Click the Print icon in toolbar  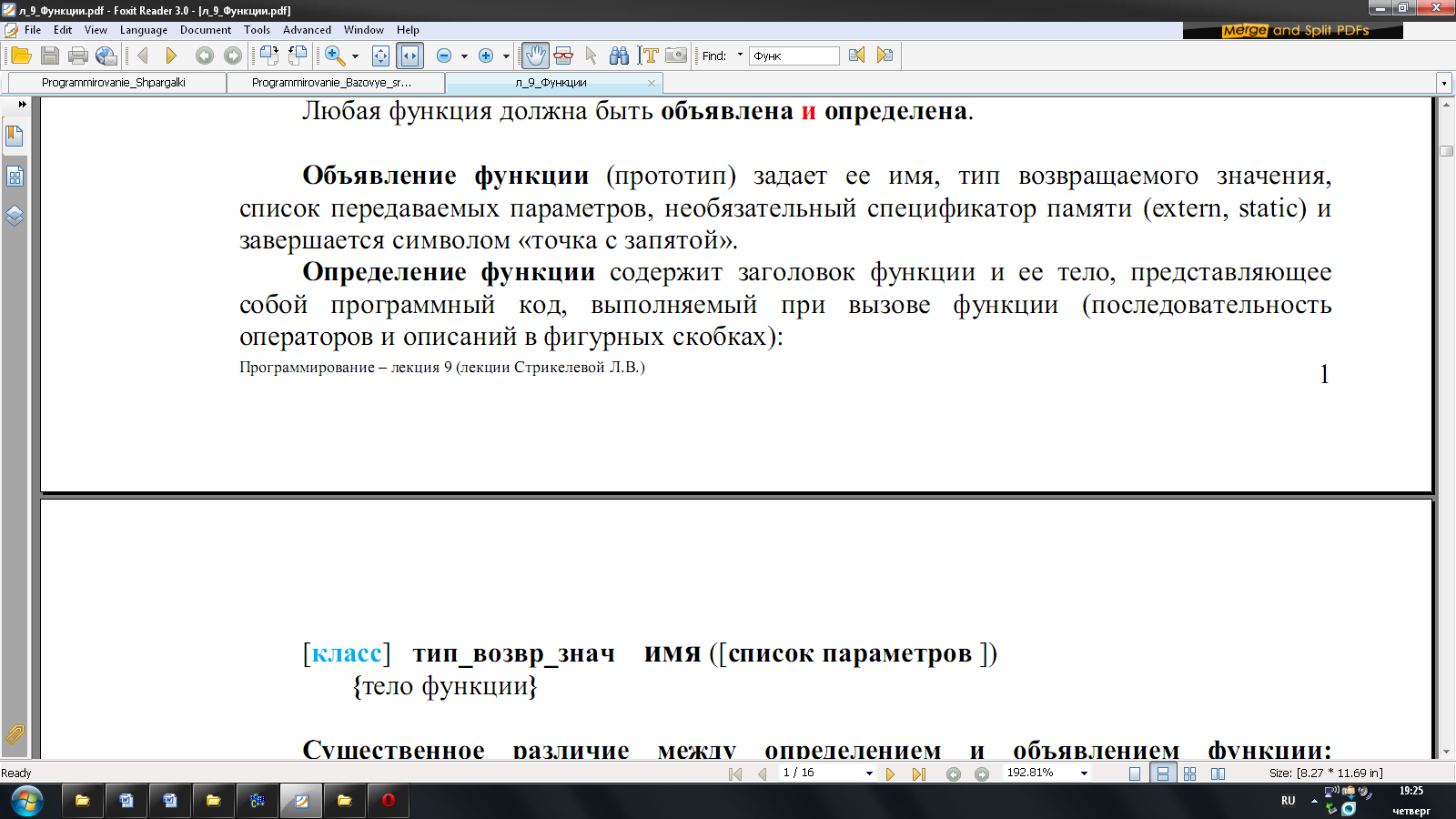[78, 56]
